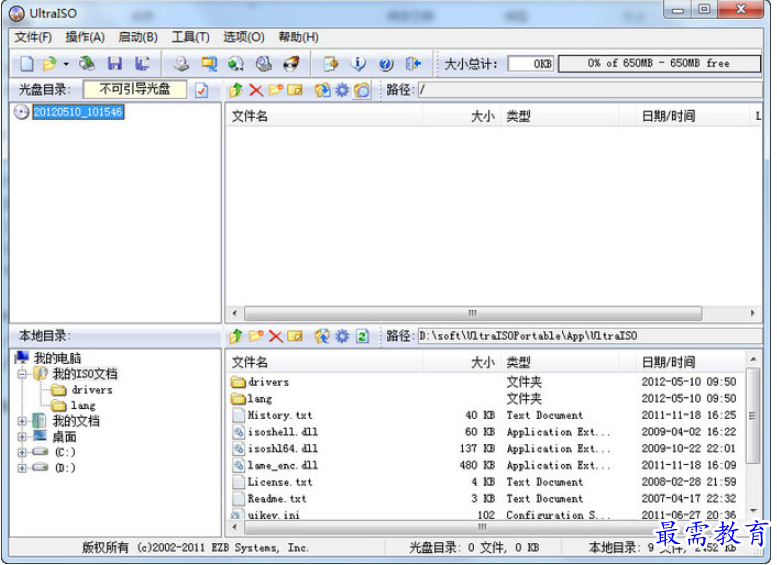Click the add to image icon in local toolbar
Image resolution: width=777 pixels, height=565 pixels.
pos(323,337)
